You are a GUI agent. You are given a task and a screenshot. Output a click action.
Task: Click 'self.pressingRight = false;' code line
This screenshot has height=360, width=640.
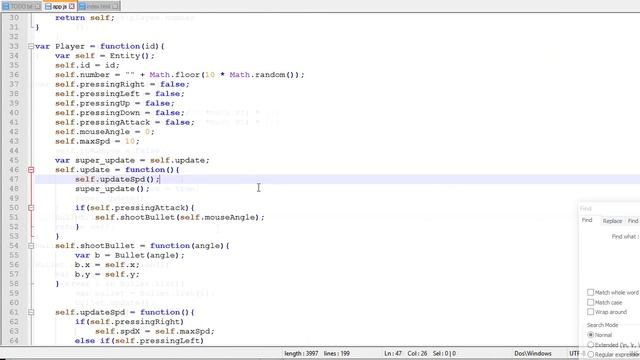122,84
